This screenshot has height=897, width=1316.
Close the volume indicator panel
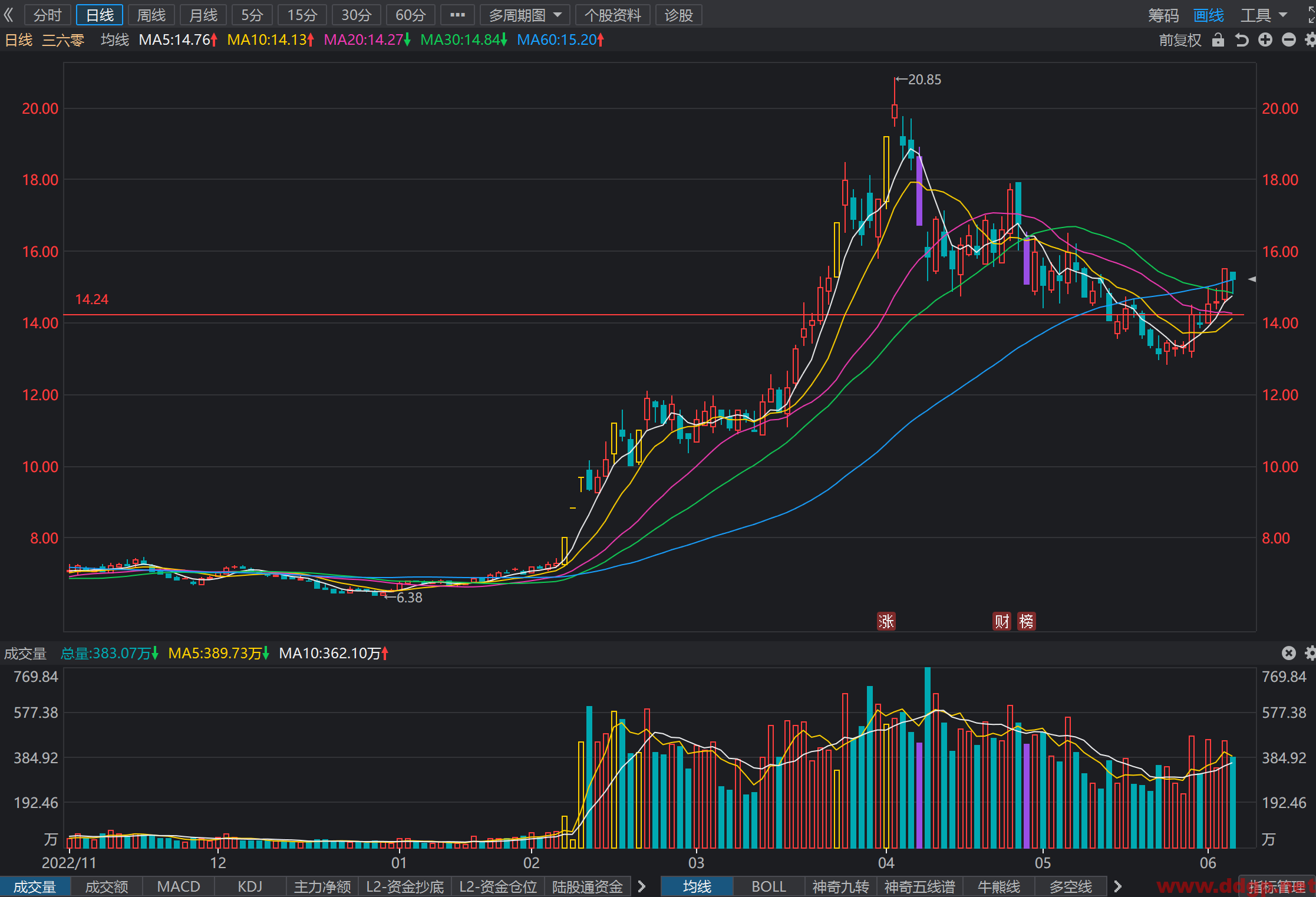(x=1289, y=653)
